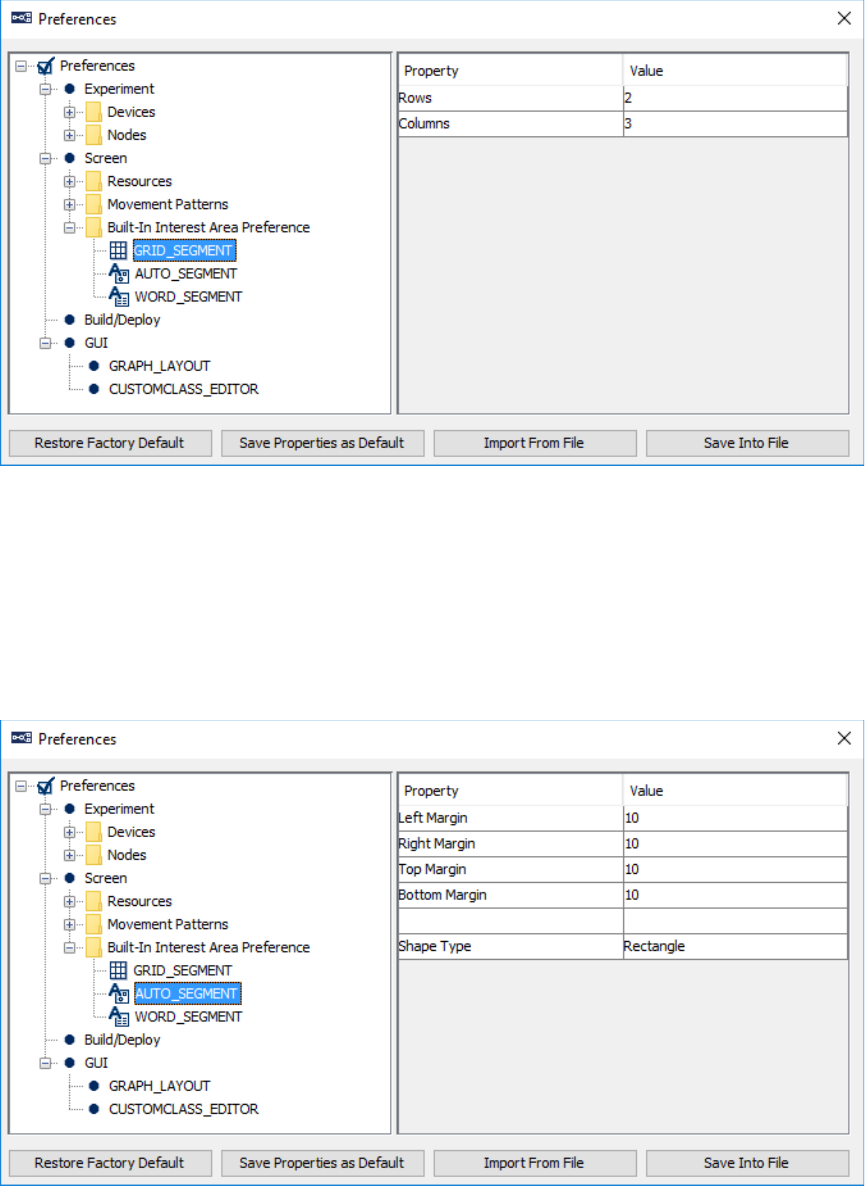Select Build/Deploy in top window tree
Viewport: 865px width, 1186px height.
click(122, 320)
